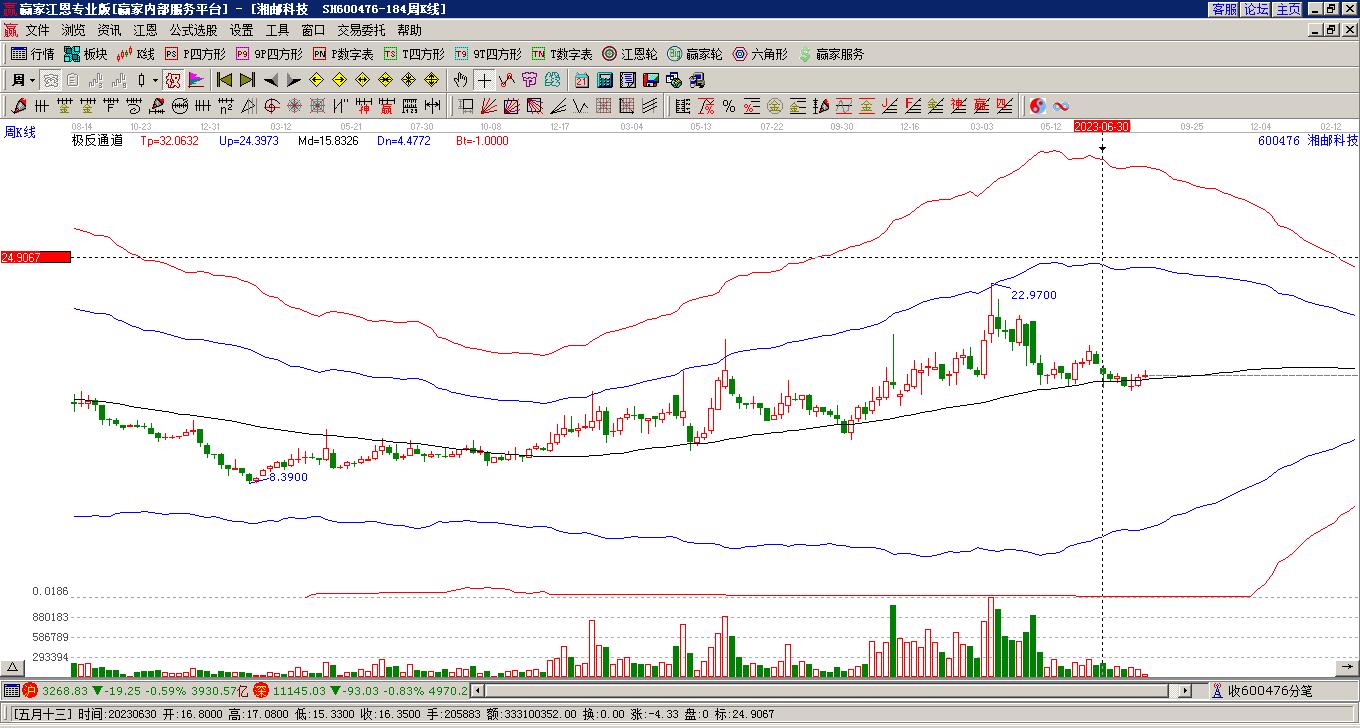
Task: Toggle the 极反 channel indicator button
Action: (172, 80)
